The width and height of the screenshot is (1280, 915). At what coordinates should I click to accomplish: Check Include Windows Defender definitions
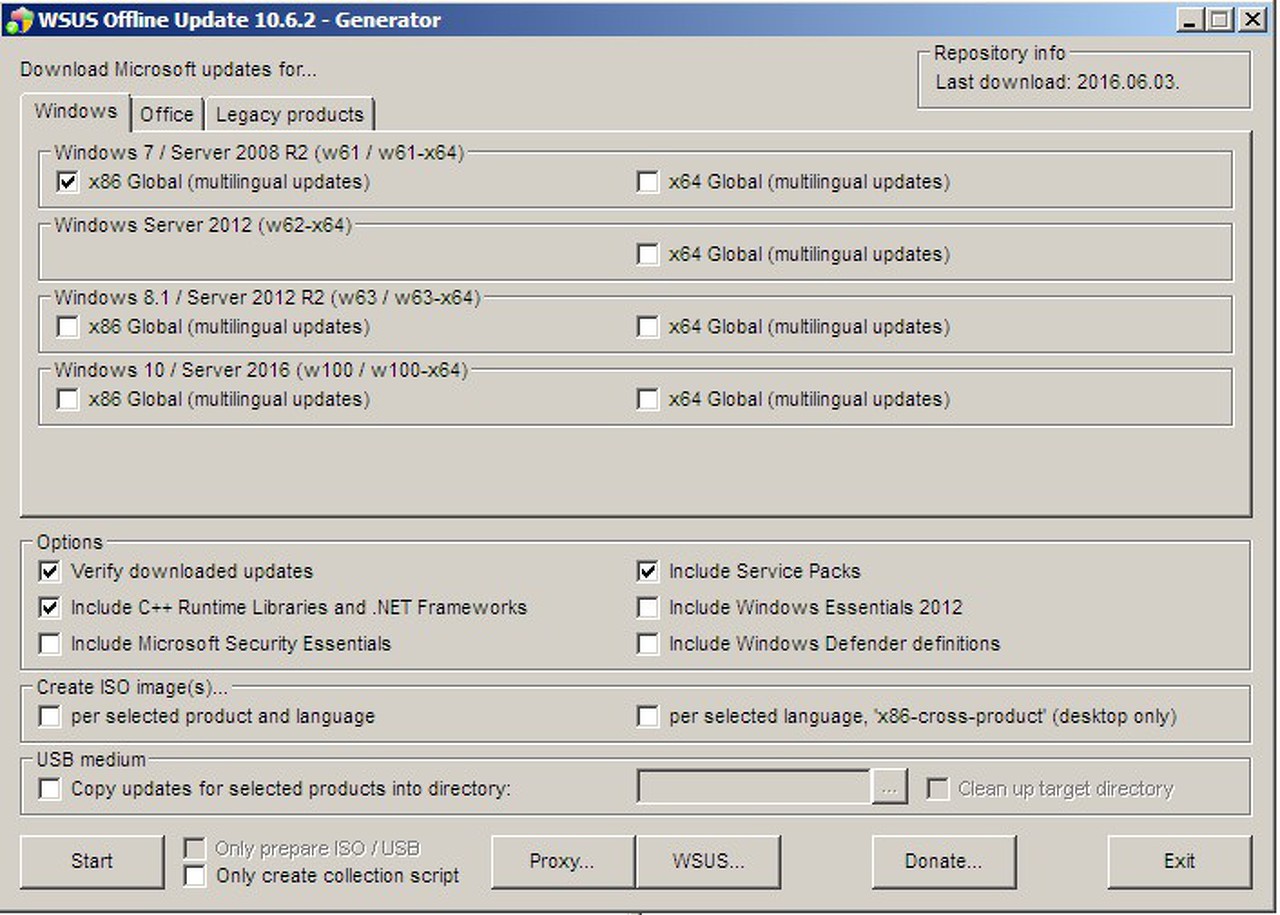[648, 644]
